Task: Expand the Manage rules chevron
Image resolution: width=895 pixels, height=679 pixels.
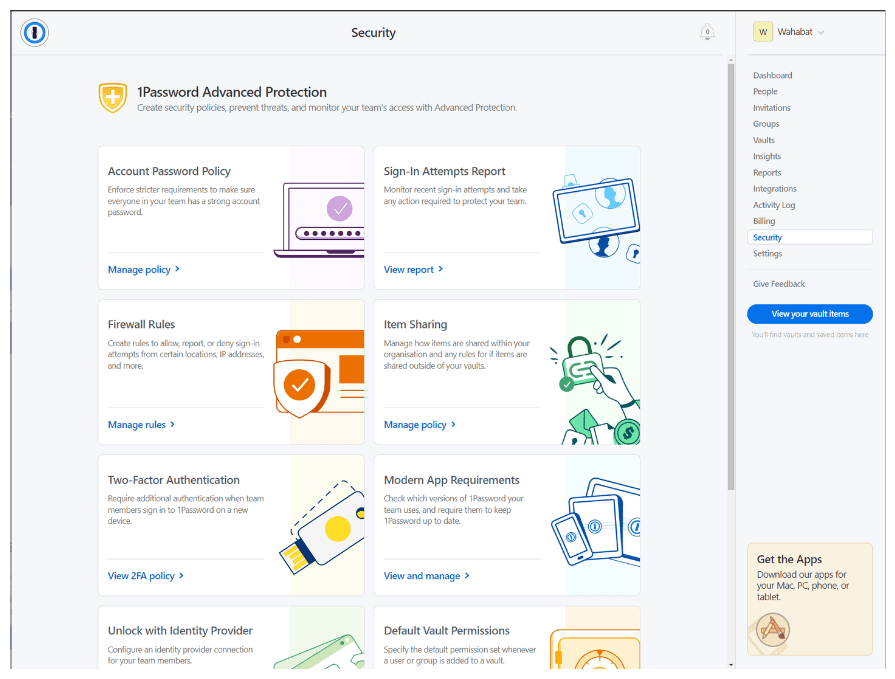Action: [x=171, y=424]
